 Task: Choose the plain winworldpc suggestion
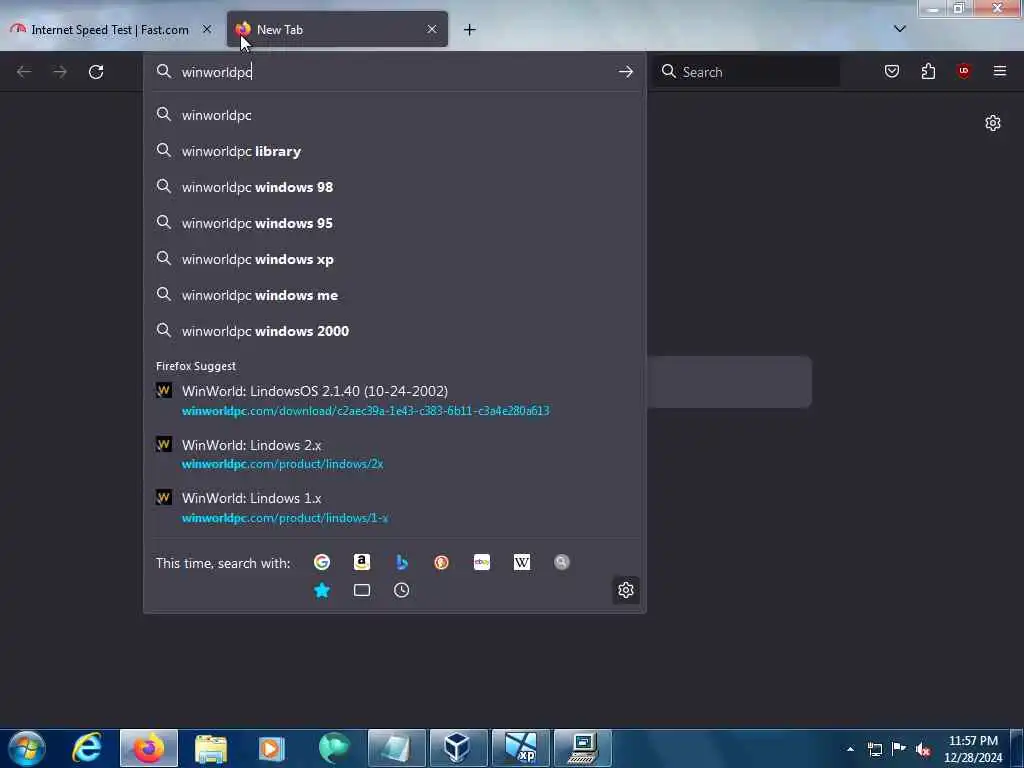pyautogui.click(x=395, y=115)
